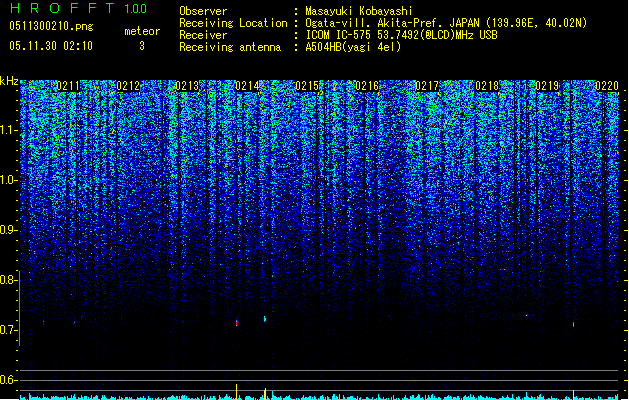Click the 0213 time marker
Image resolution: width=629 pixels, height=400 pixels.
[187, 86]
